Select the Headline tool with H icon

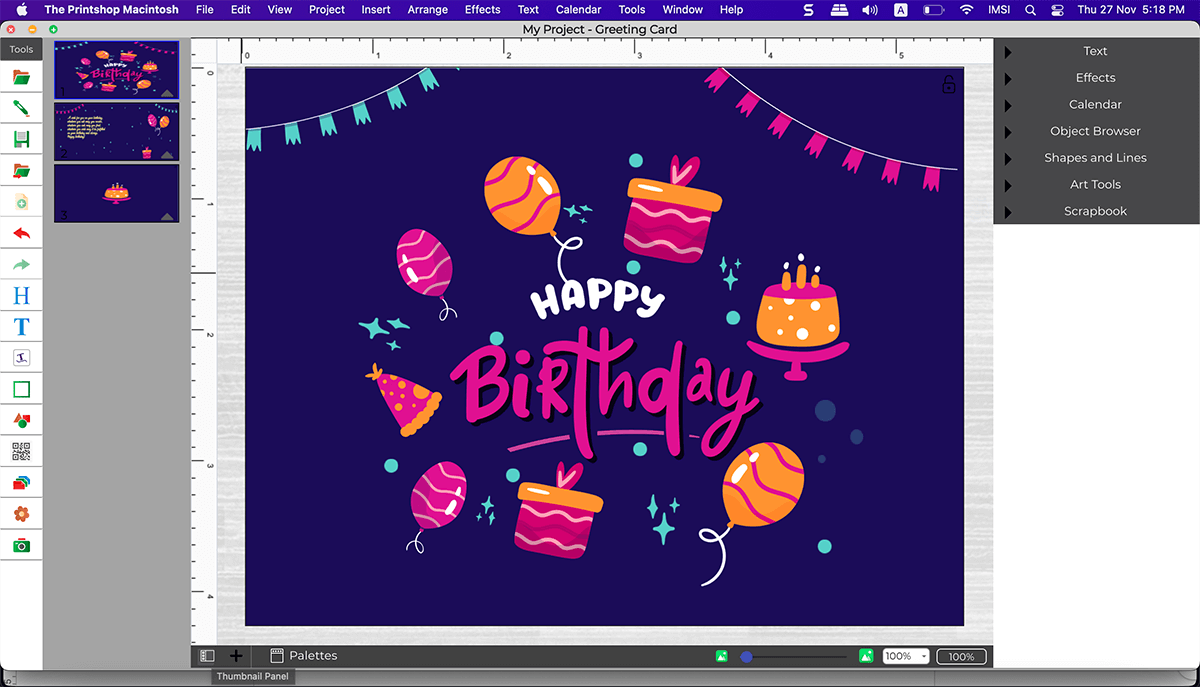pyautogui.click(x=21, y=296)
